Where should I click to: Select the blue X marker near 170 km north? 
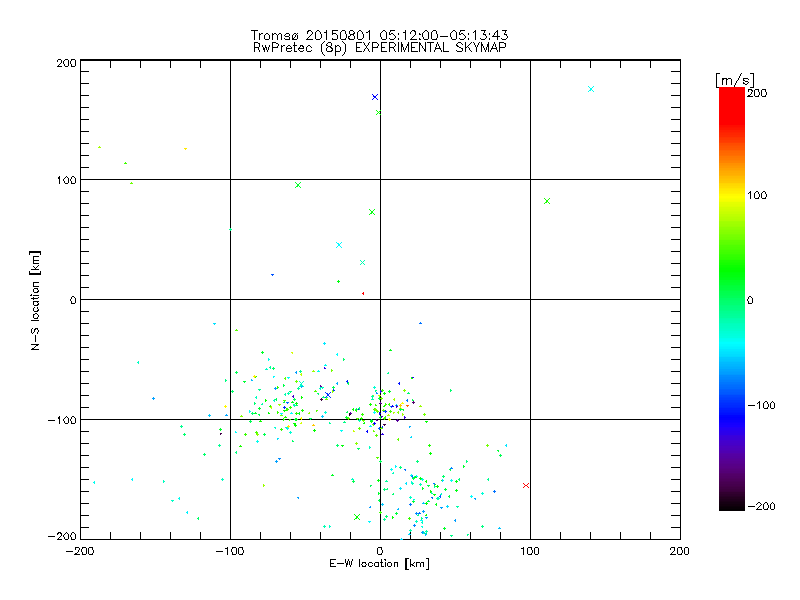pyautogui.click(x=375, y=97)
